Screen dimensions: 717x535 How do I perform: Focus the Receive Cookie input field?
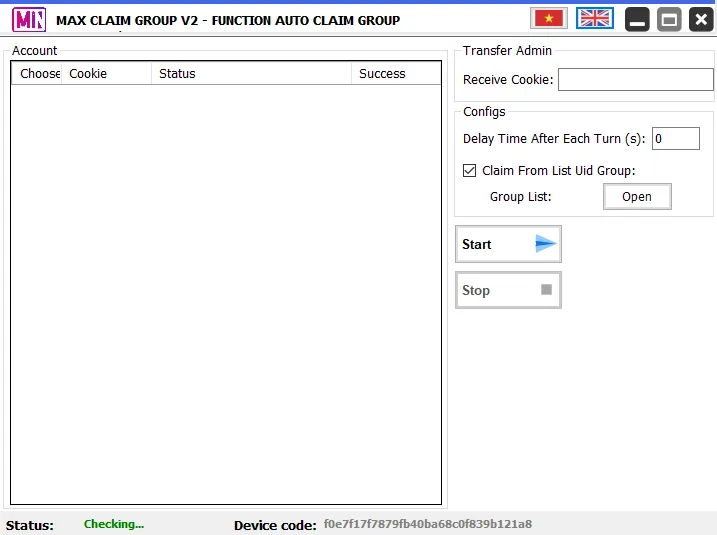point(635,80)
